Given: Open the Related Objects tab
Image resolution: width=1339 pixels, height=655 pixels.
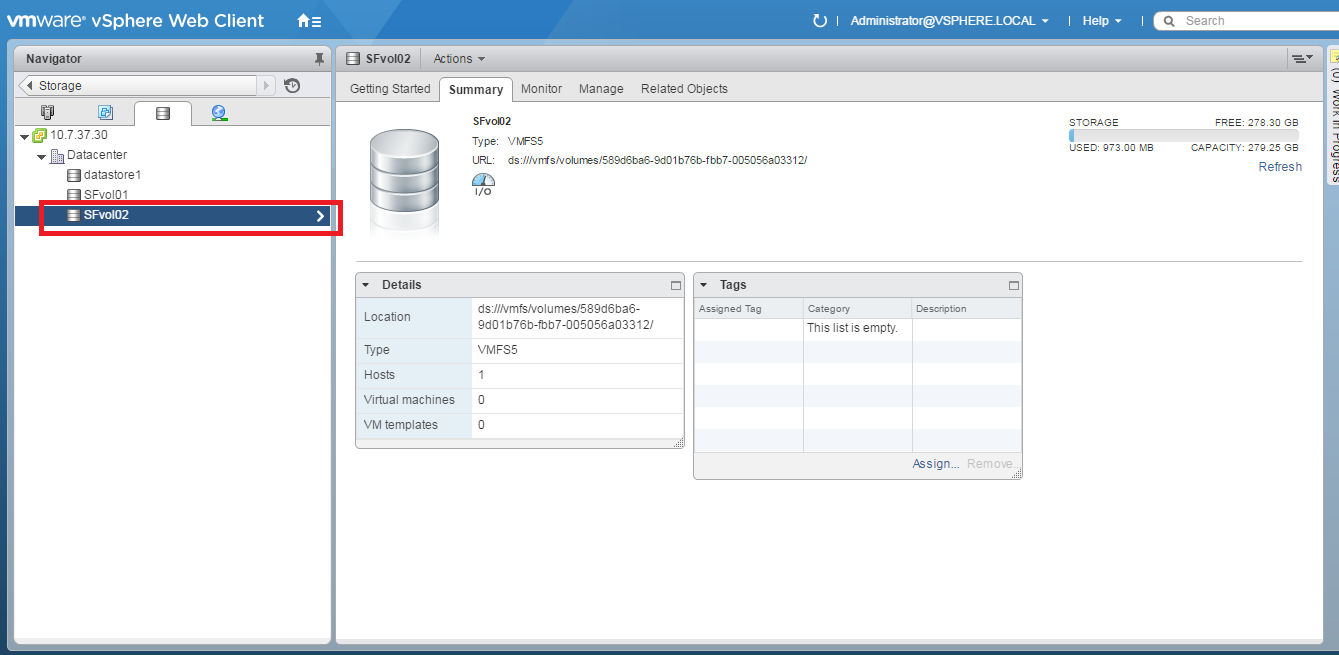Looking at the screenshot, I should 684,89.
